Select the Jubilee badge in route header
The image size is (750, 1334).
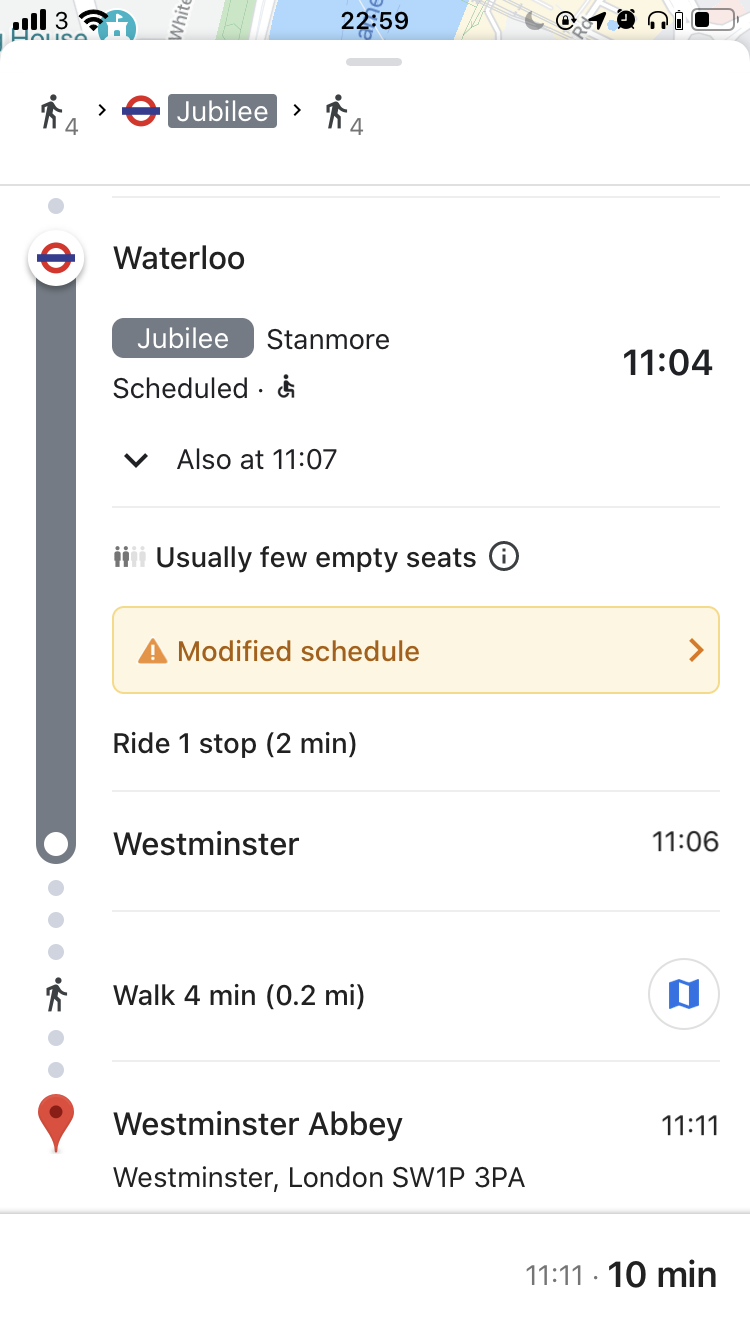pos(222,111)
